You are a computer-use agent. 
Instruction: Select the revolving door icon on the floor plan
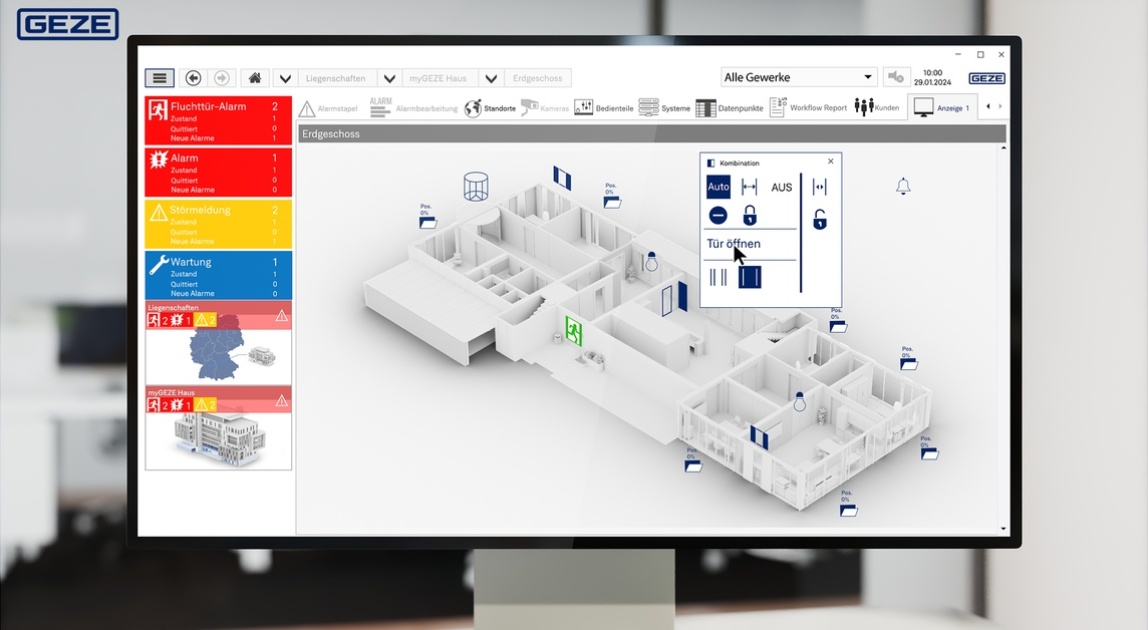click(x=475, y=186)
